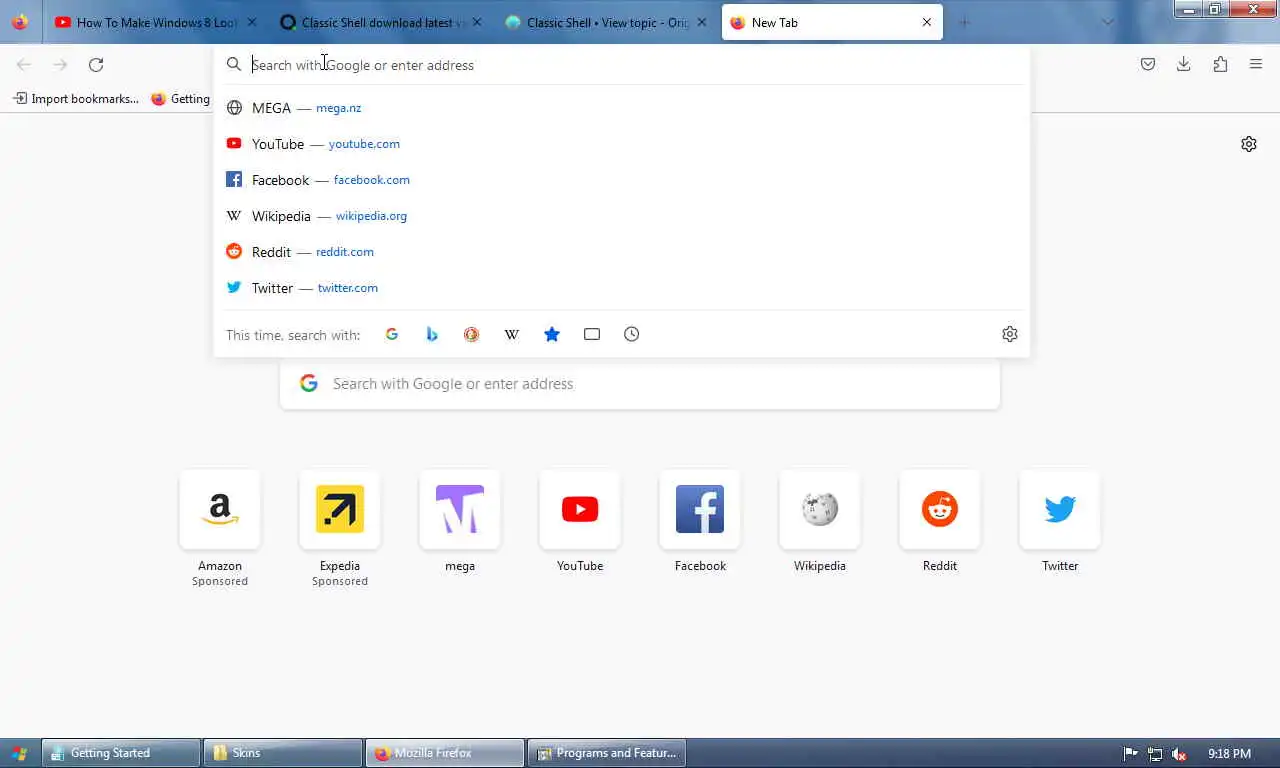Open muted volume tray icon
This screenshot has height=768, width=1280.
(x=1180, y=754)
